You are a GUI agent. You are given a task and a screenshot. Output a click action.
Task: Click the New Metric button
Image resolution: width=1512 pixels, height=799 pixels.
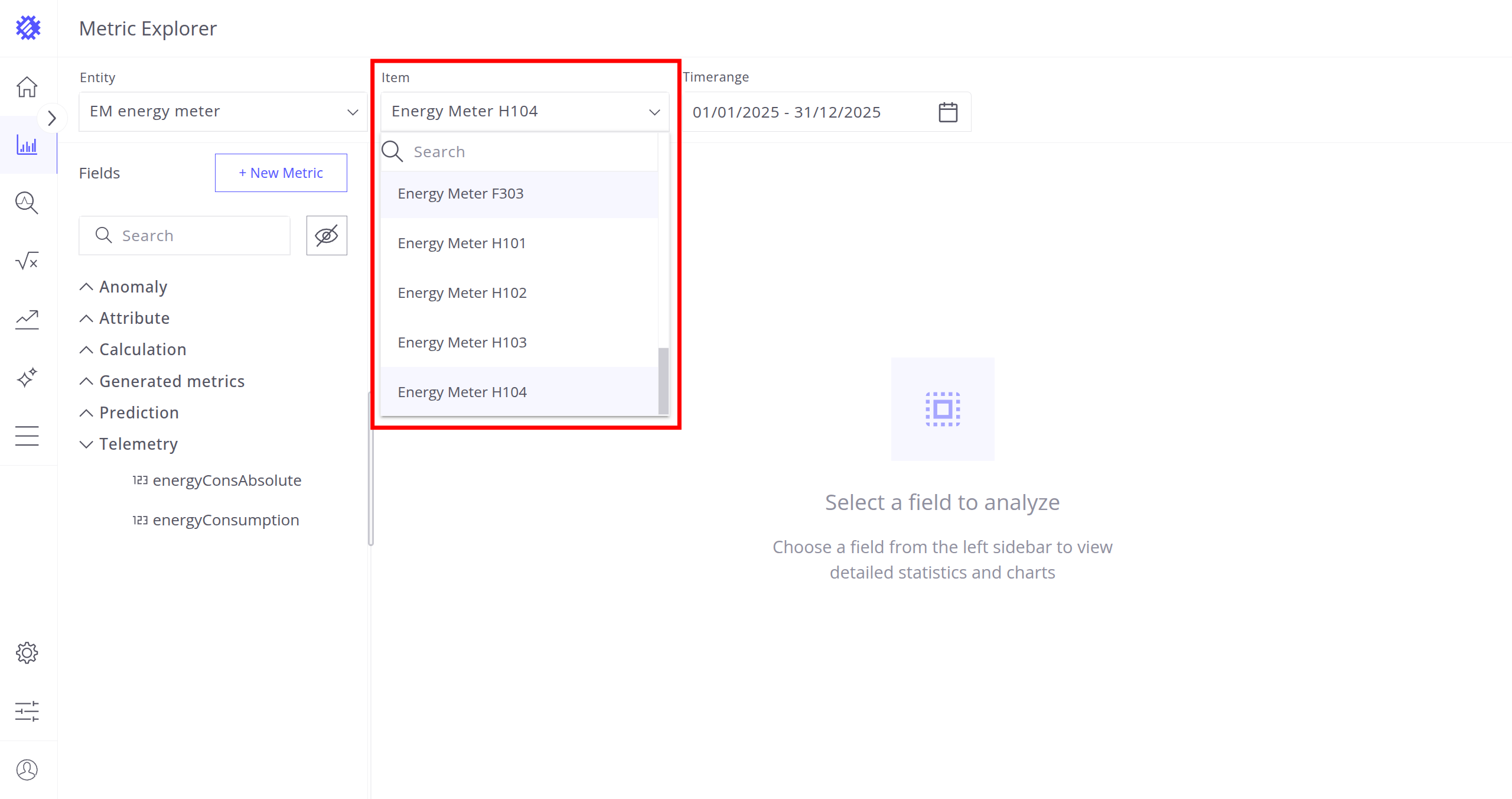(x=281, y=173)
